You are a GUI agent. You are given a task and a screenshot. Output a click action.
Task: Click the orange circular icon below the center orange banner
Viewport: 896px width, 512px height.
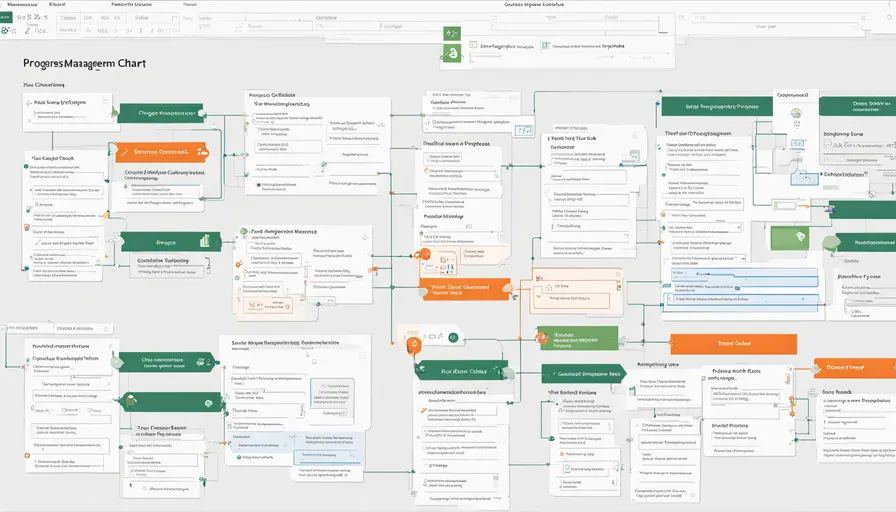[414, 345]
